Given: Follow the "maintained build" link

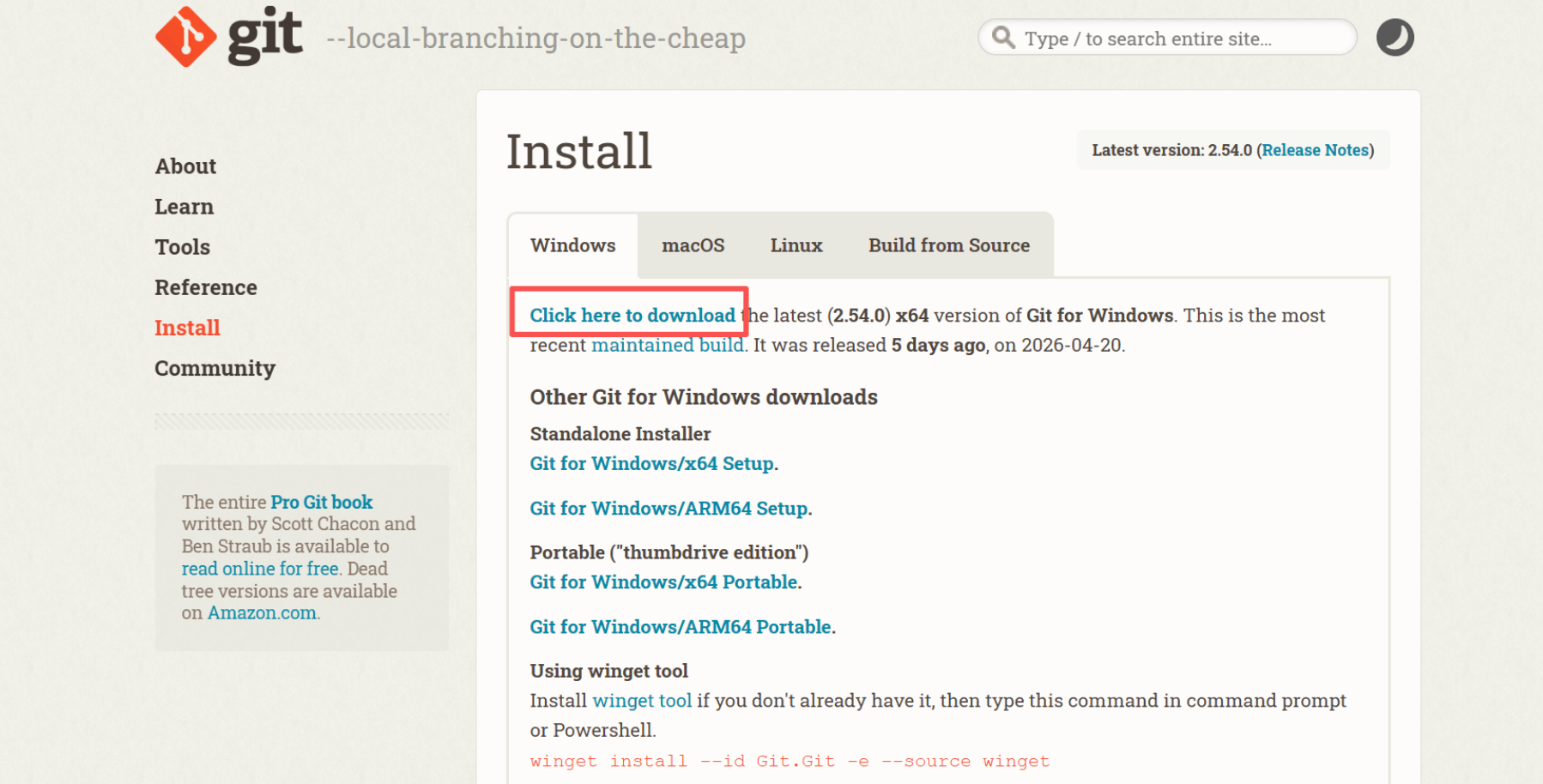Looking at the screenshot, I should click(668, 345).
